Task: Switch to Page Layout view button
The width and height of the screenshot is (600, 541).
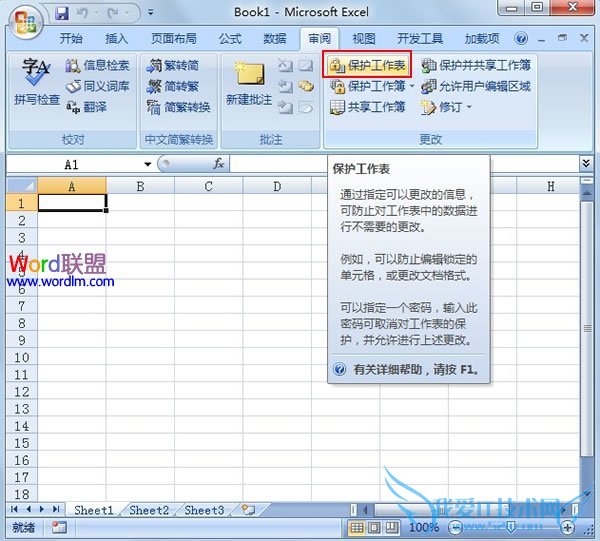Action: [x=374, y=528]
